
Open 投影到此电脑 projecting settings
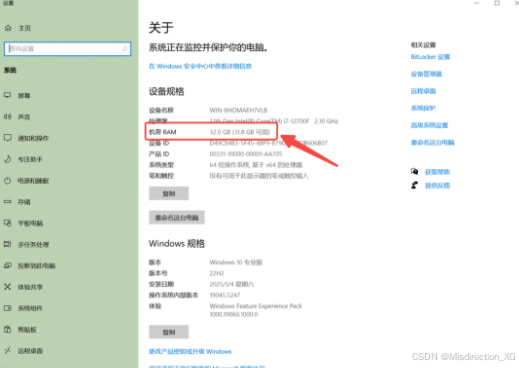tap(36, 266)
